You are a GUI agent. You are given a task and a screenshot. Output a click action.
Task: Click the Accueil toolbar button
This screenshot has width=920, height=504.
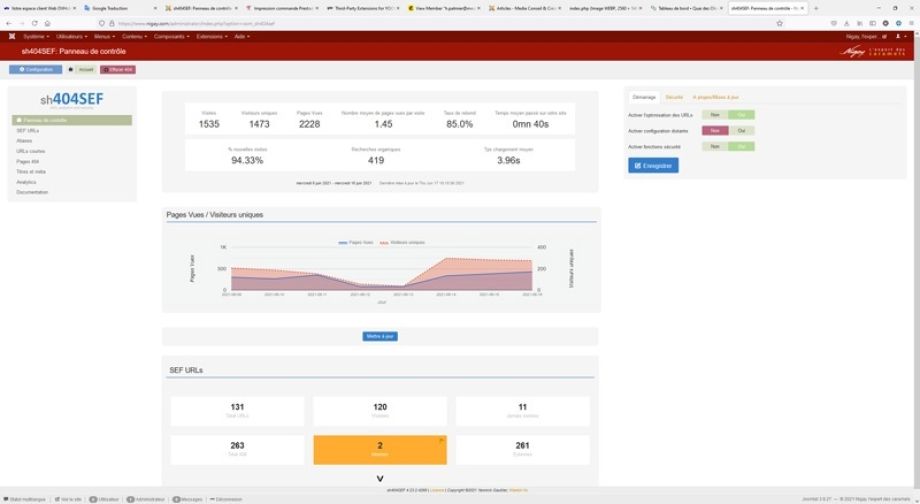click(86, 69)
